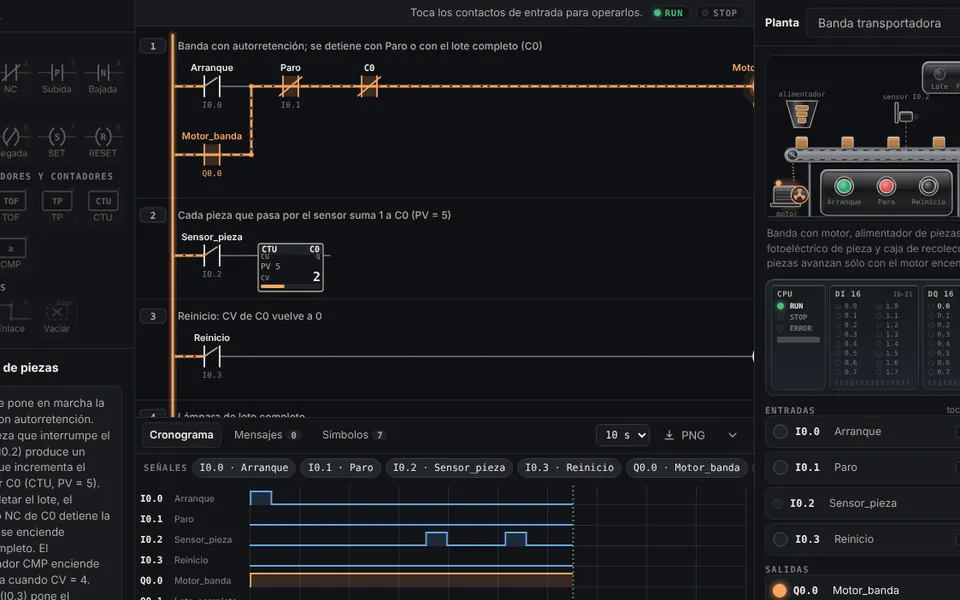Activate the Vaciar erase tool
The width and height of the screenshot is (960, 600).
point(56,317)
